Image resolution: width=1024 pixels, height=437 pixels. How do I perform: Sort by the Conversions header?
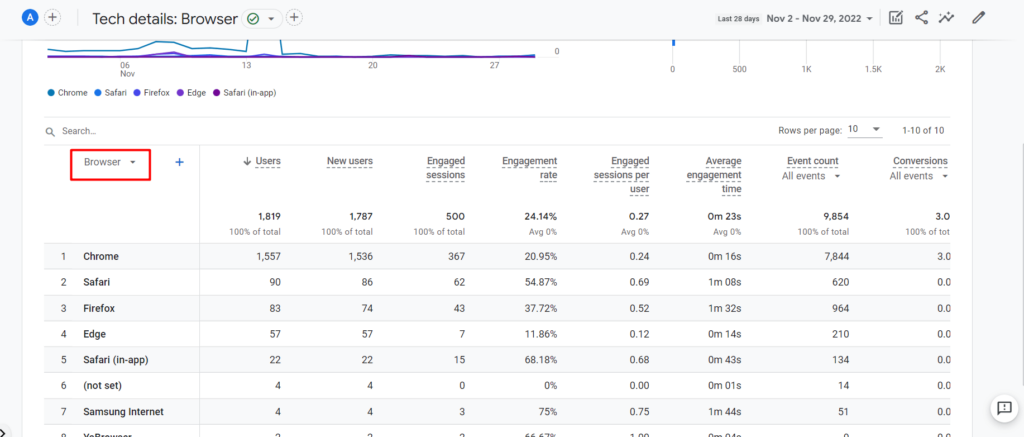point(920,161)
